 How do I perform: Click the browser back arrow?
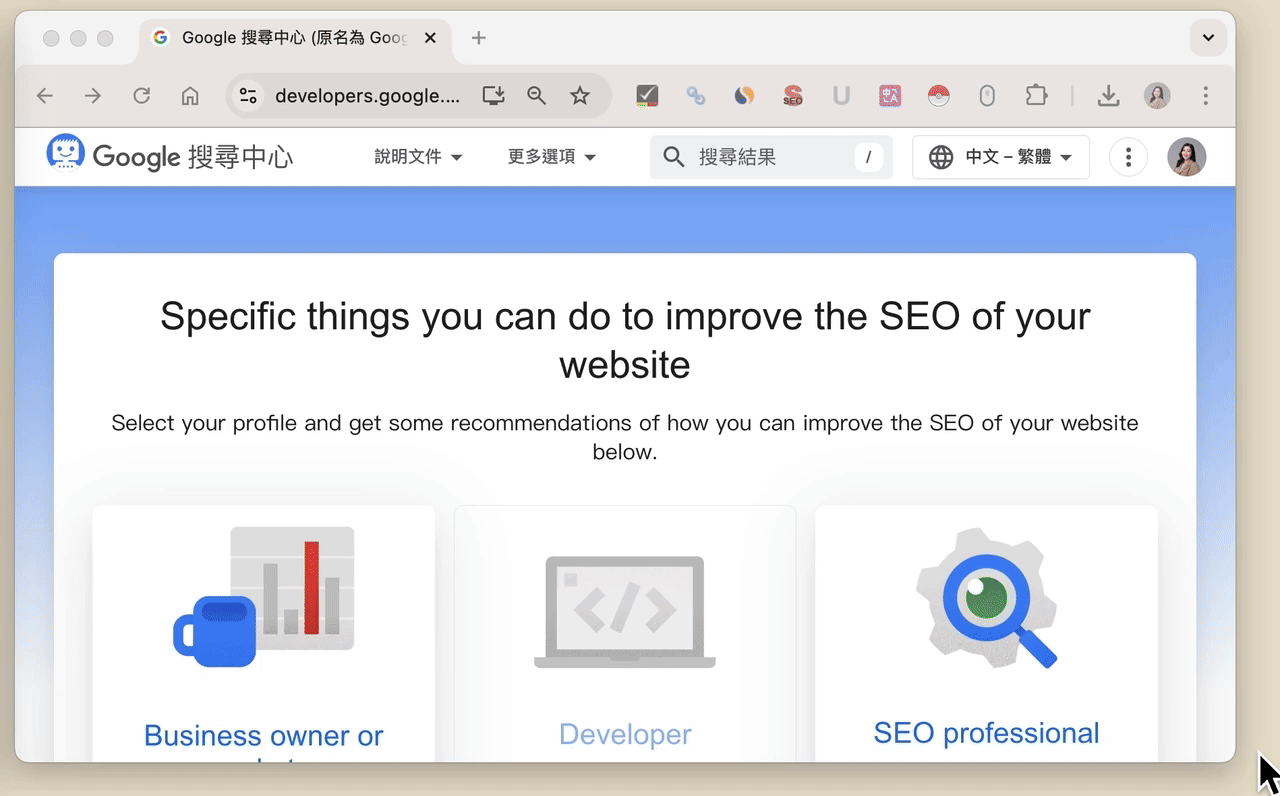coord(44,96)
